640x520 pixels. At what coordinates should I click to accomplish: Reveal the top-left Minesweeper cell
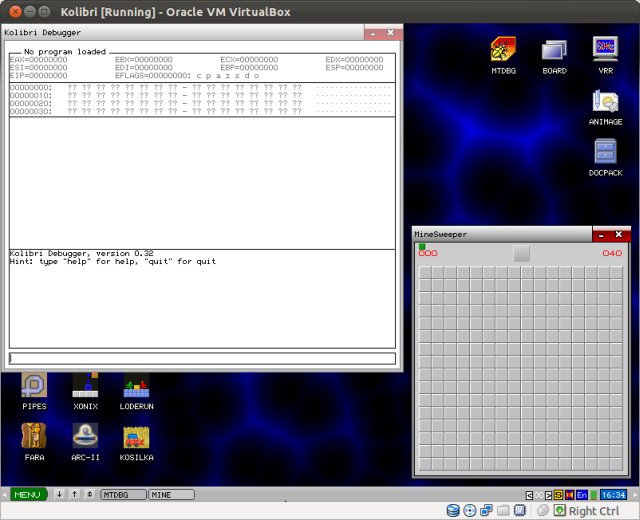tap(425, 273)
